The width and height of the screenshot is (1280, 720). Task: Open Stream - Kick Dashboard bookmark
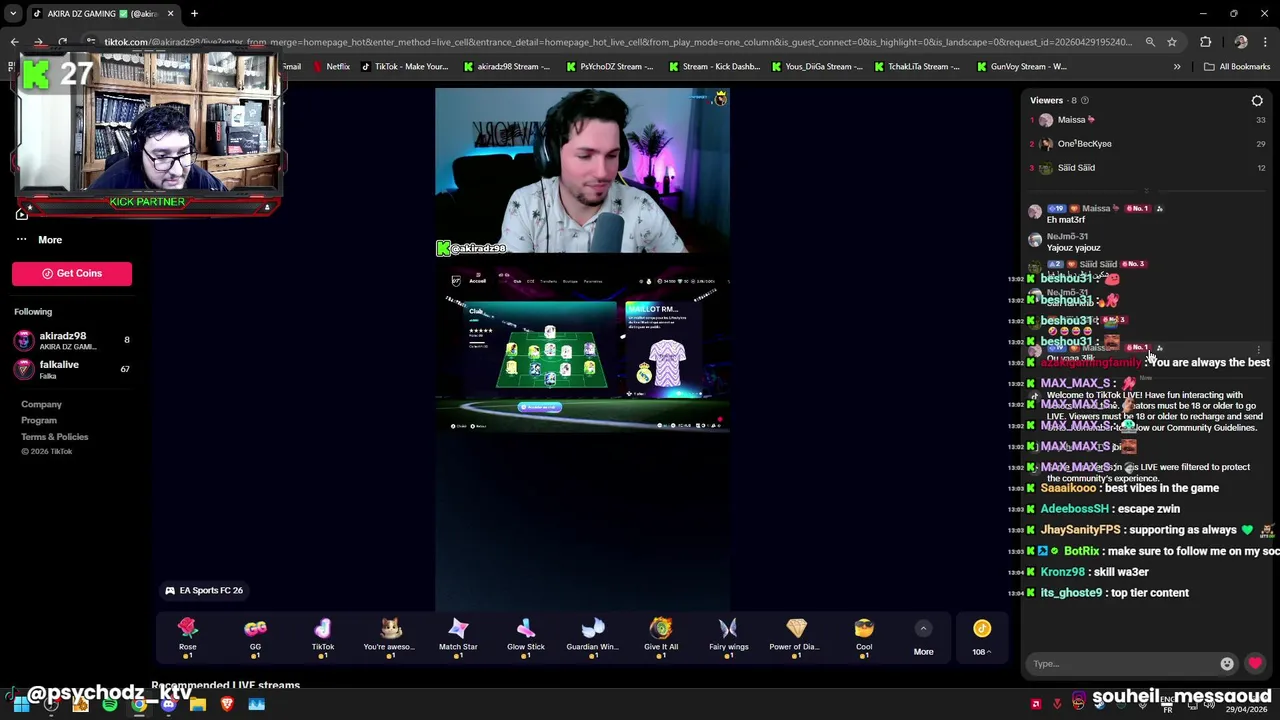(x=714, y=67)
